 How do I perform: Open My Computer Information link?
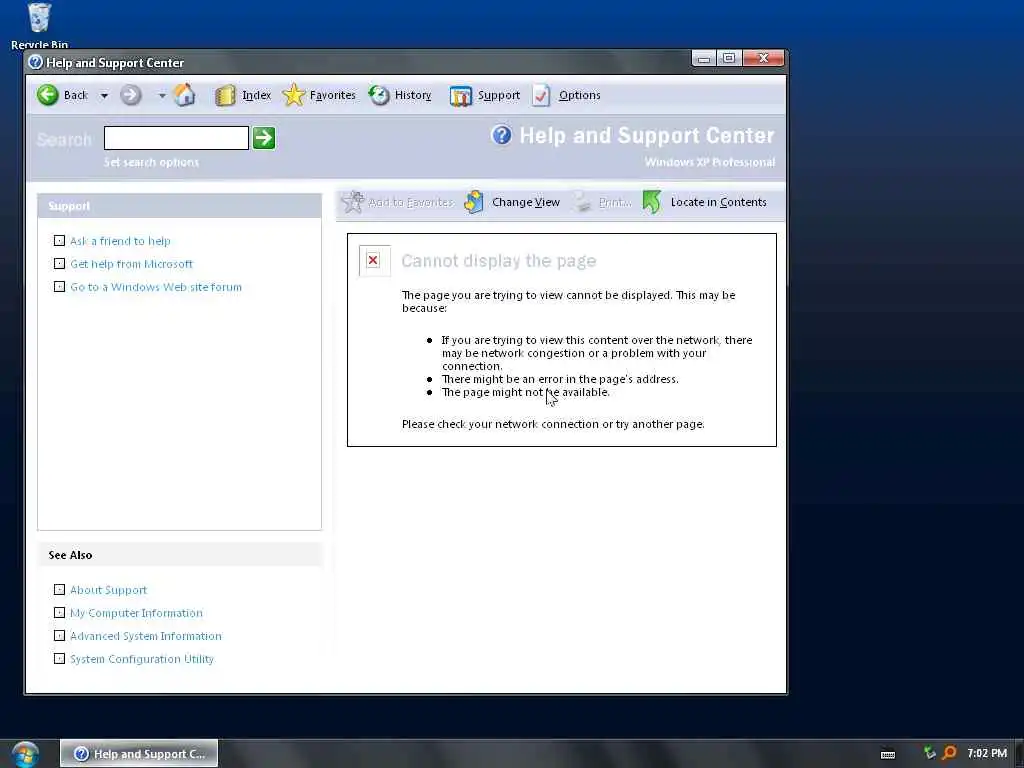click(136, 613)
